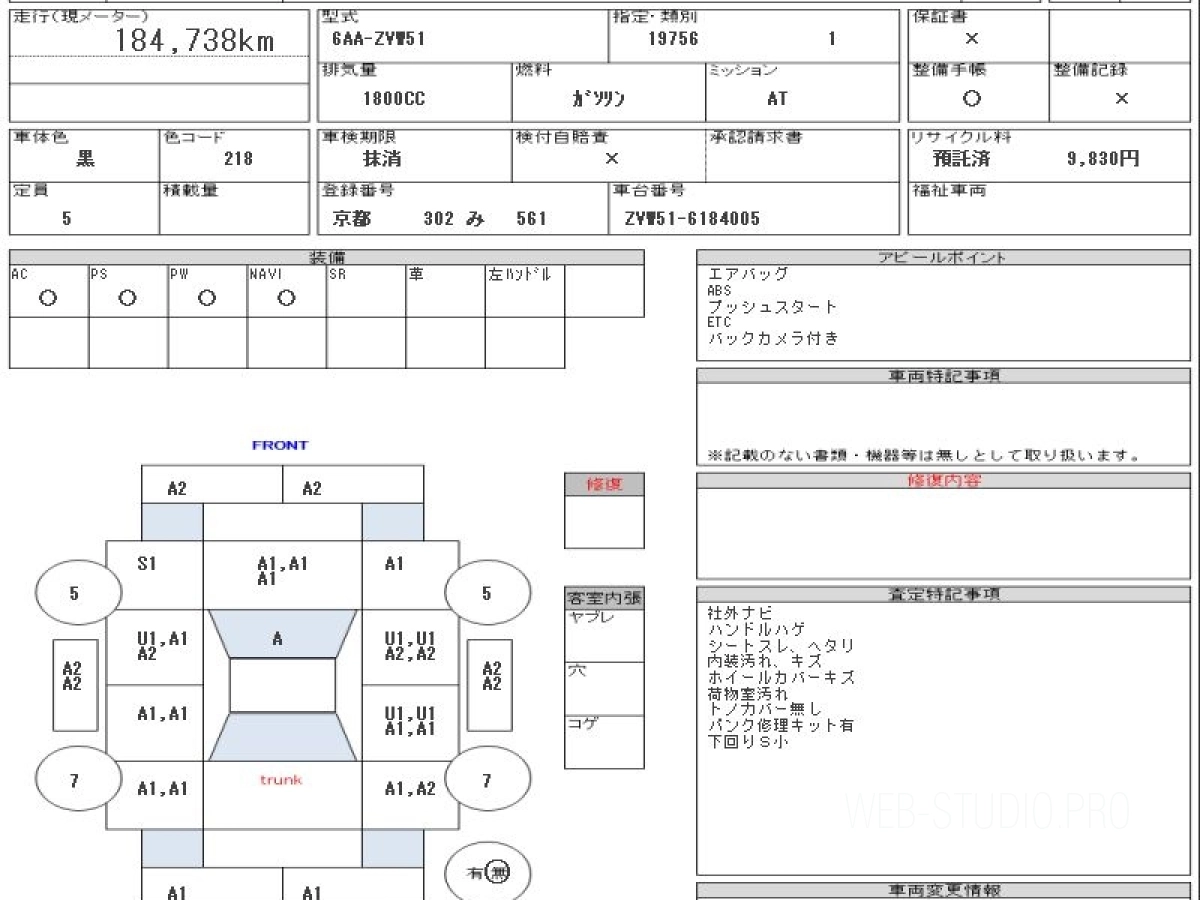This screenshot has height=900, width=1200.
Task: Select the registration number 京都 302 み 561
Action: click(x=439, y=218)
